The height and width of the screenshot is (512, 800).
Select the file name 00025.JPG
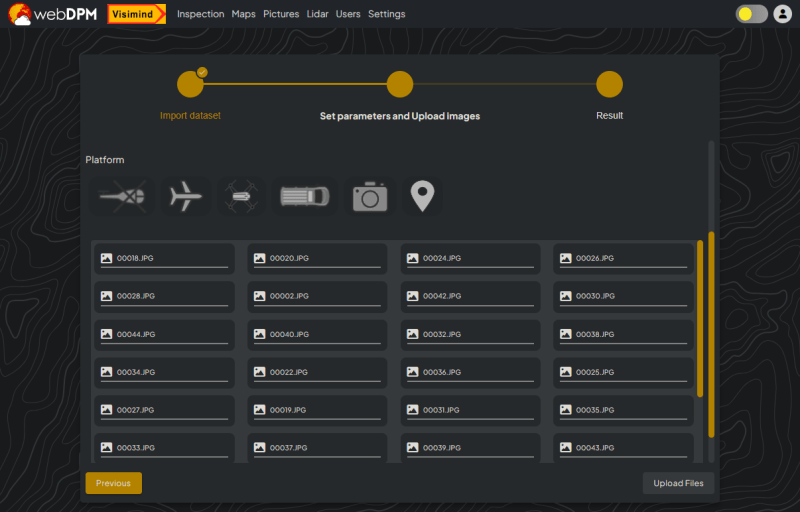point(595,372)
